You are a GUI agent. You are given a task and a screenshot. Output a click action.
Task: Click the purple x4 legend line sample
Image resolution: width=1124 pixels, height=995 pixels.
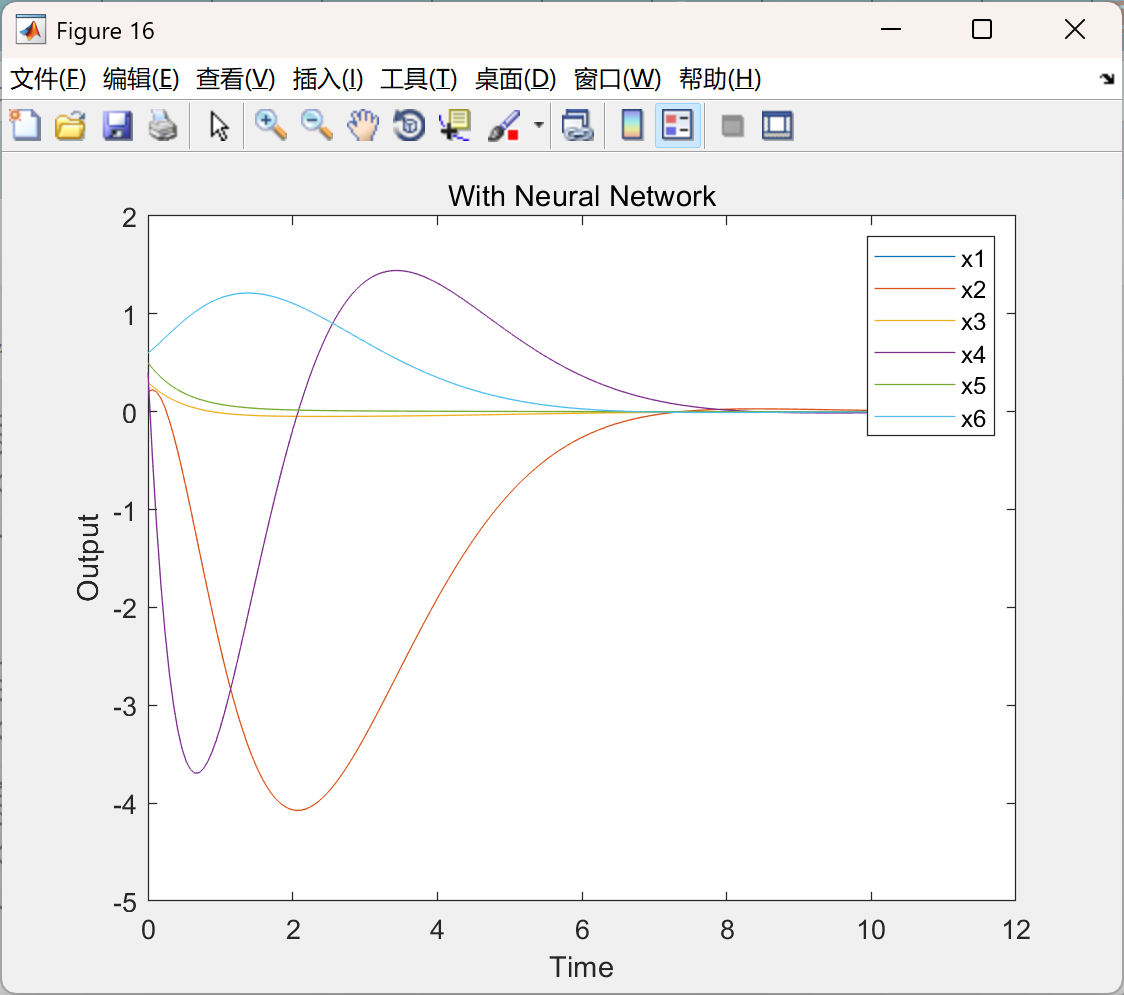coord(915,353)
